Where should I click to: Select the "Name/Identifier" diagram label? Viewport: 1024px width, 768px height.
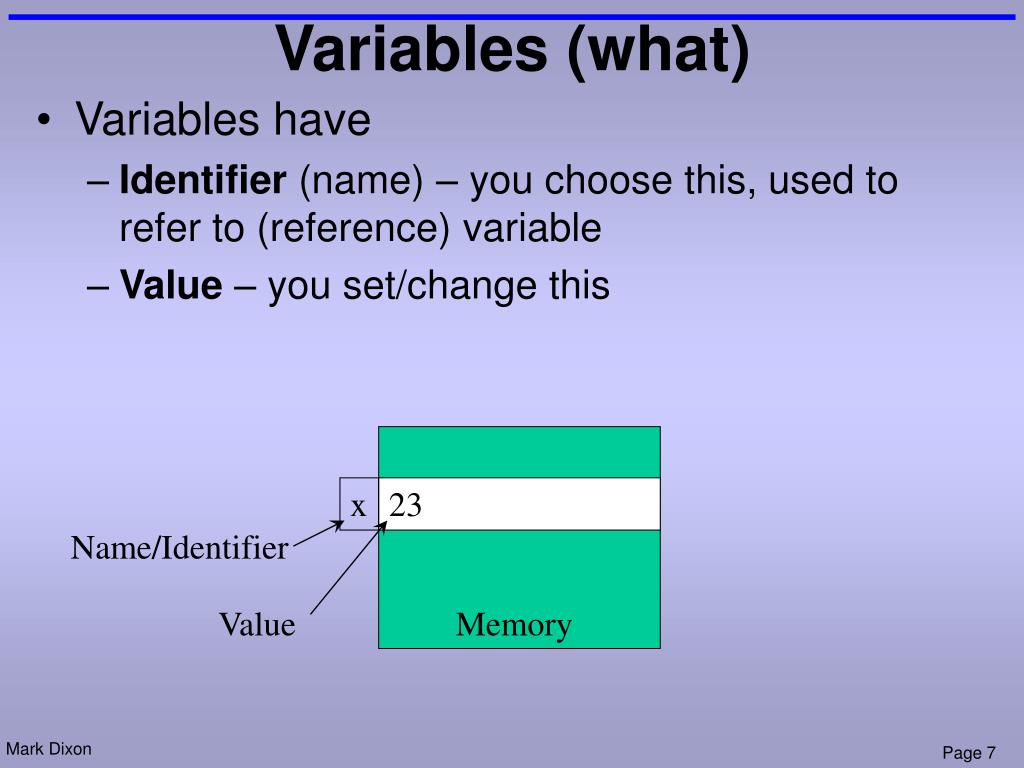[x=179, y=548]
